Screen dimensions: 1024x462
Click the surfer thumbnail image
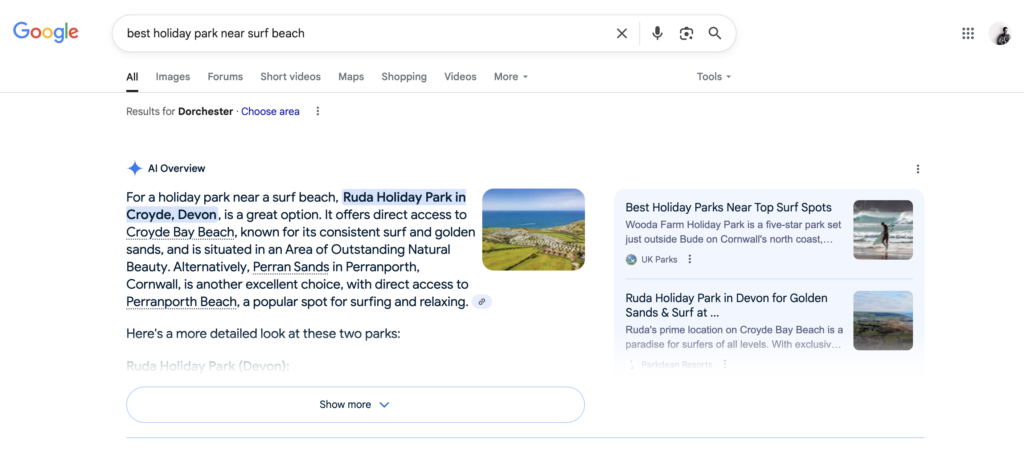click(883, 230)
